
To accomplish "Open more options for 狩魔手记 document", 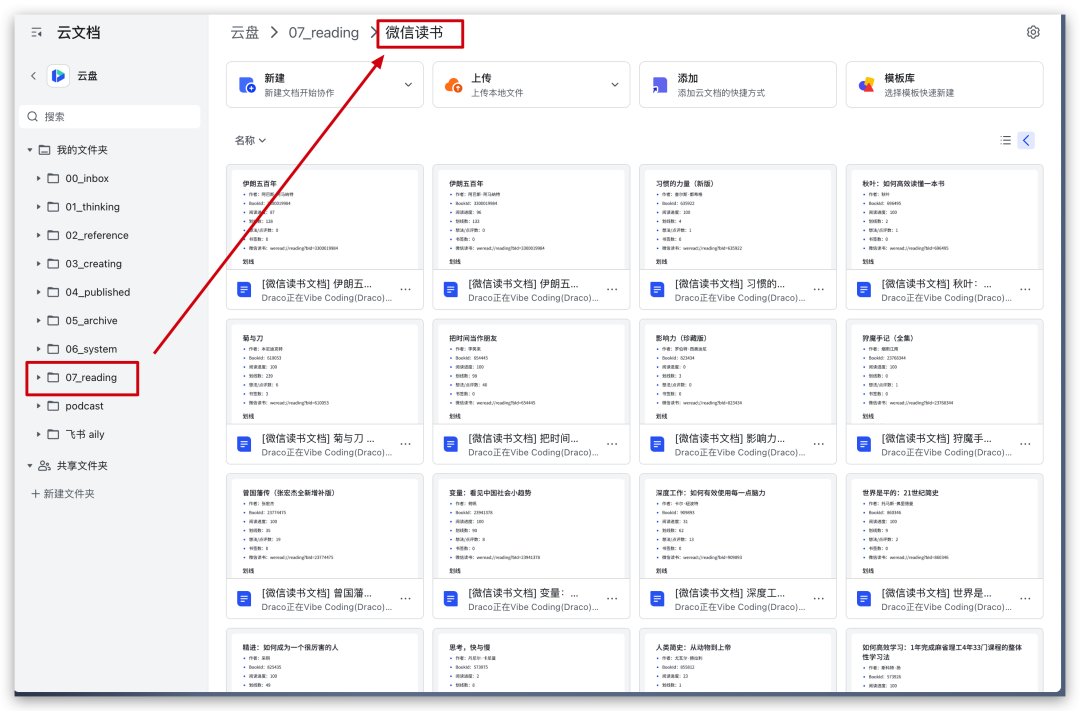I will point(1026,444).
